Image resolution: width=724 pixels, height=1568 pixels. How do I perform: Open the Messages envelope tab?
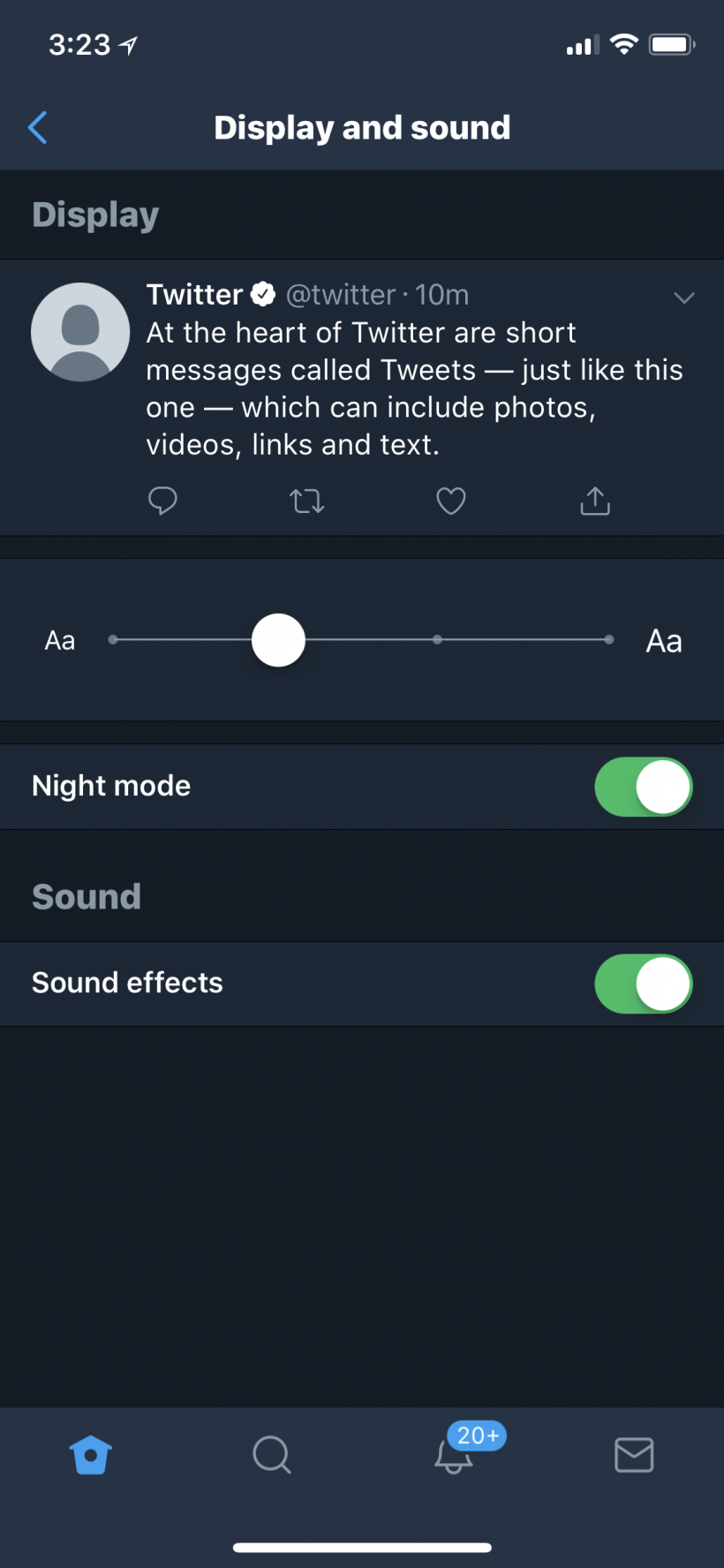(634, 1455)
